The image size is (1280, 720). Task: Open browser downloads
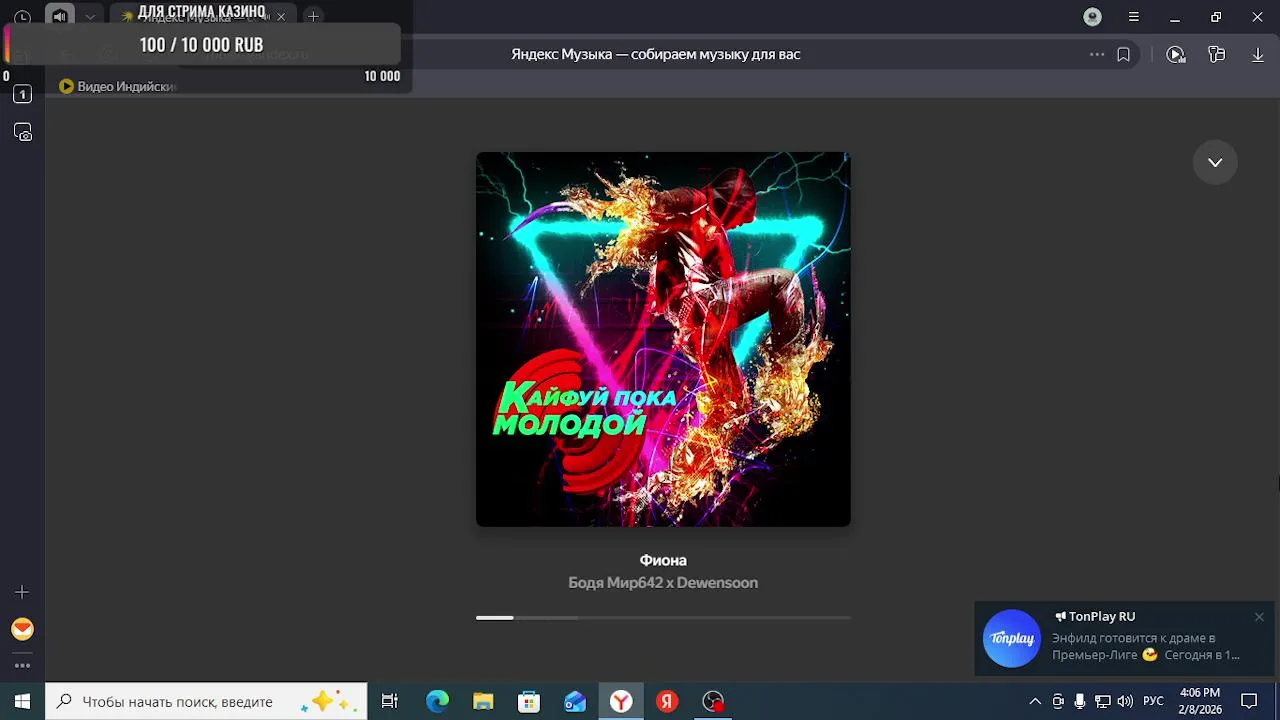click(1258, 54)
